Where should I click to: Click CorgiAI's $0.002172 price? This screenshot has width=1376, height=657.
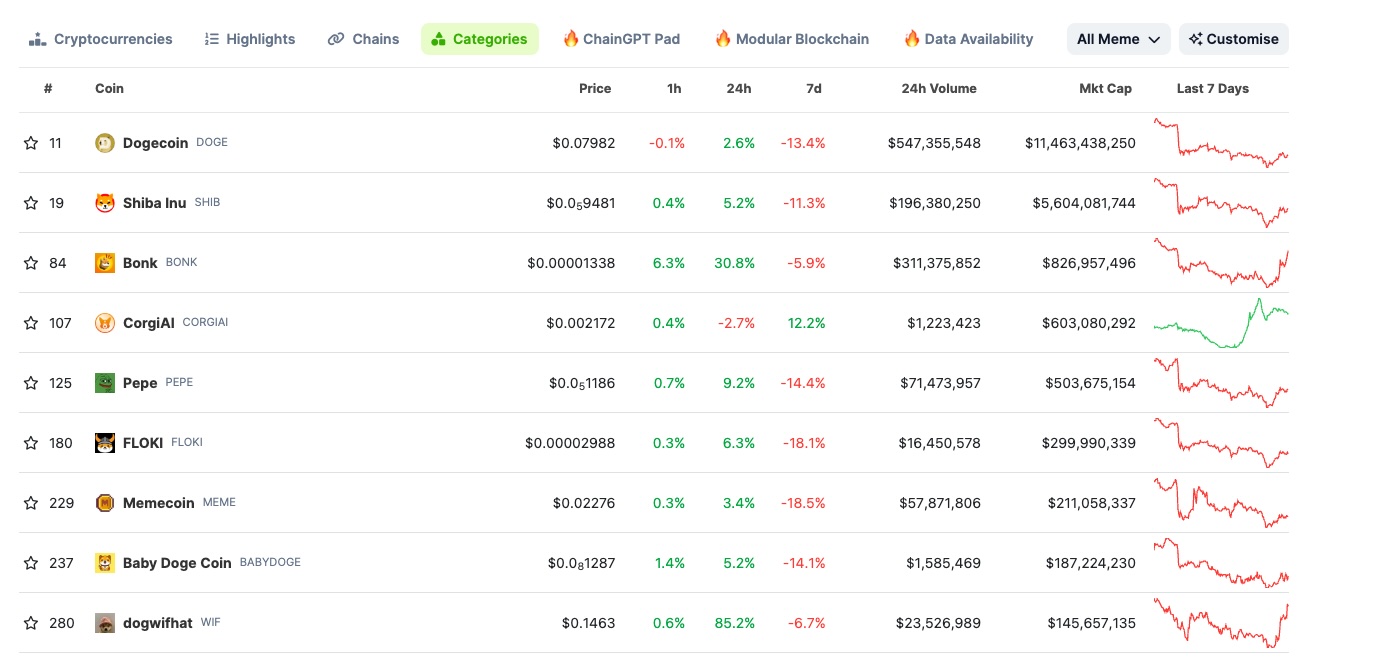click(581, 323)
